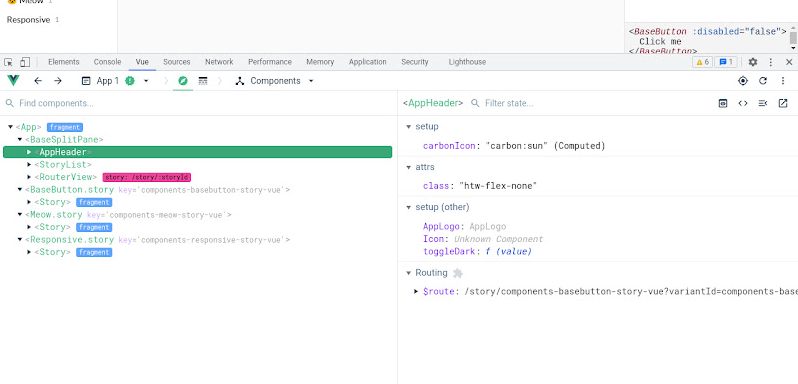The height and width of the screenshot is (384, 798).
Task: Click the inspect DOM icon
Action: (x=762, y=103)
